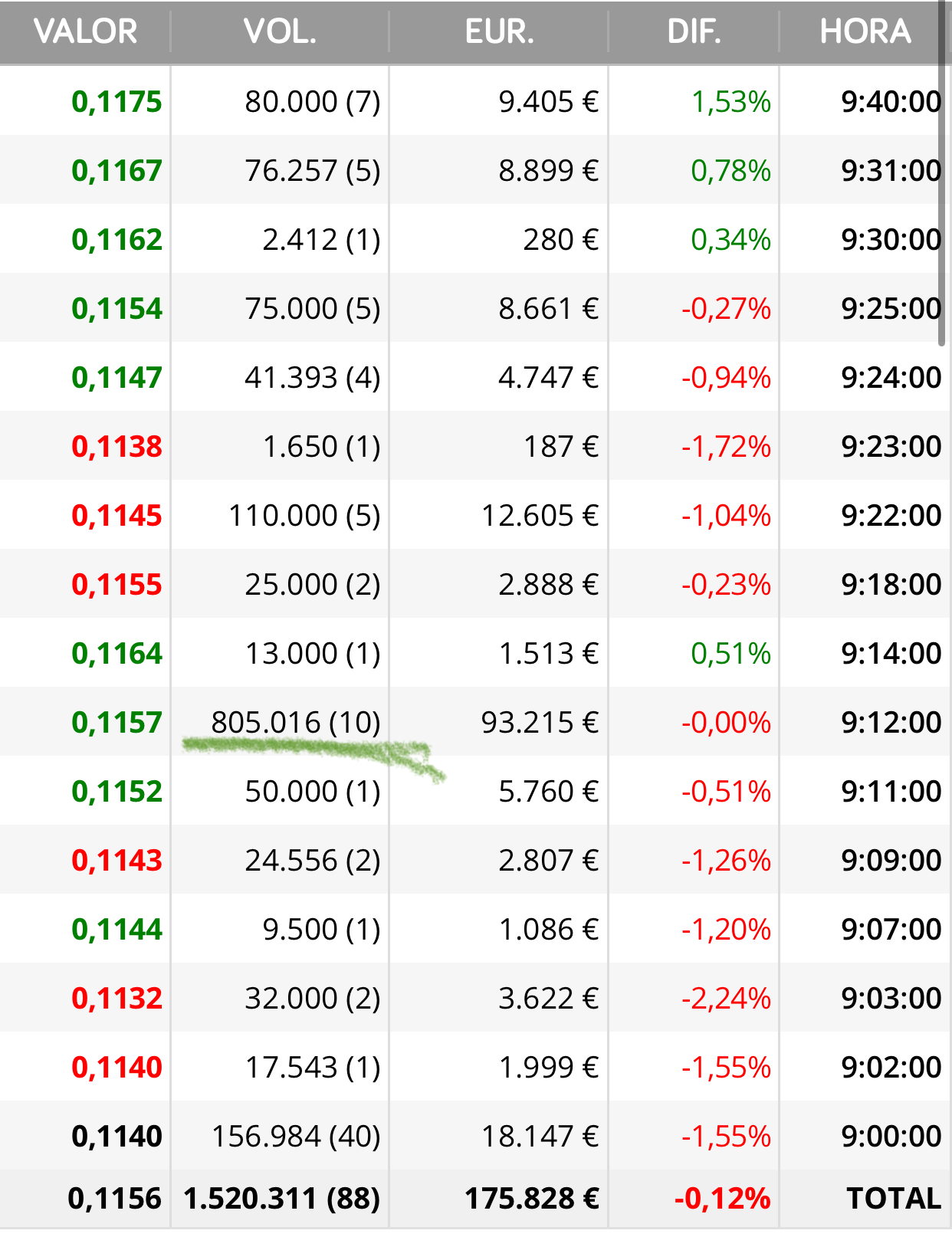
Task: Select the EUR. column header
Action: pyautogui.click(x=499, y=32)
